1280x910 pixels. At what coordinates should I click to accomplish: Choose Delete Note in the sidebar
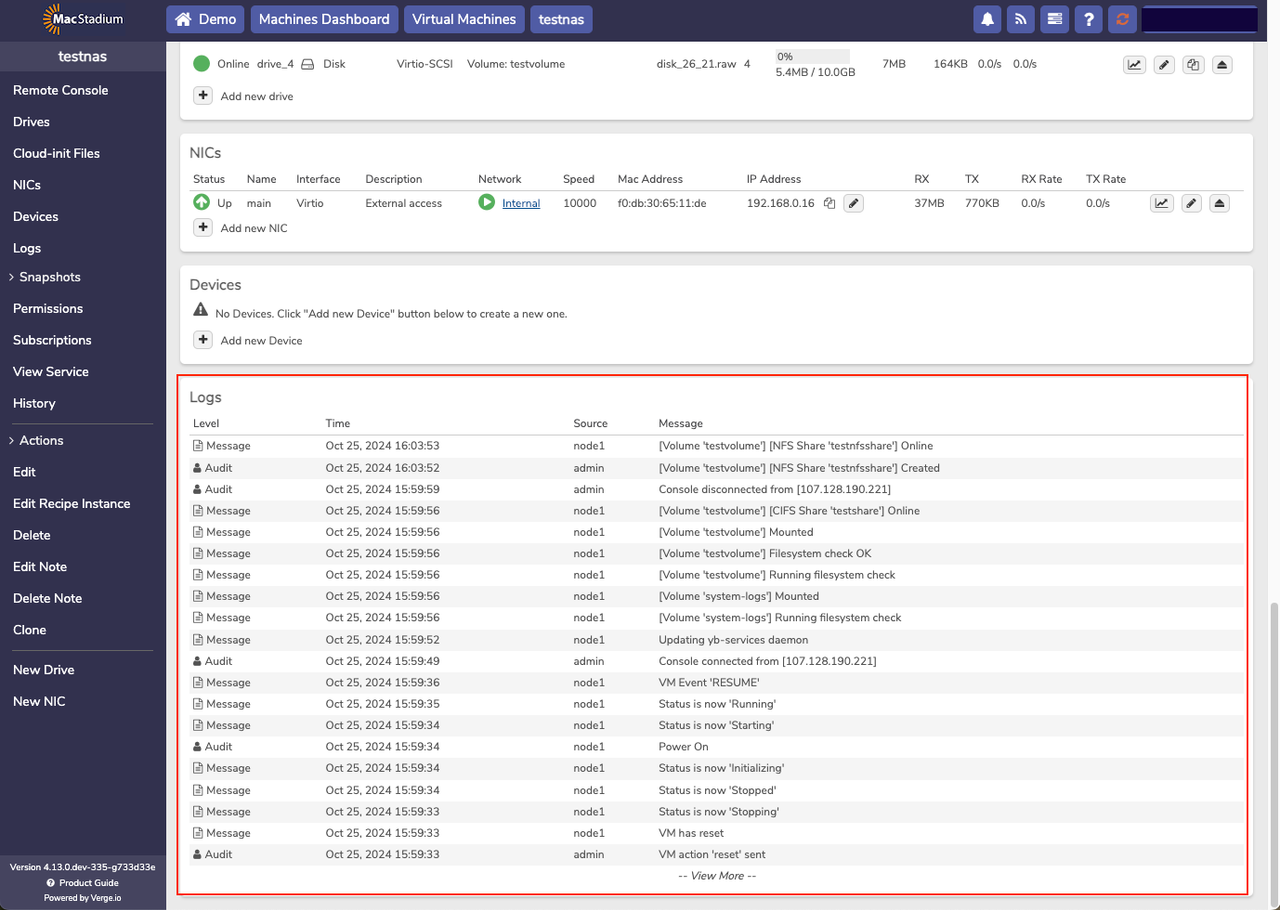[48, 598]
